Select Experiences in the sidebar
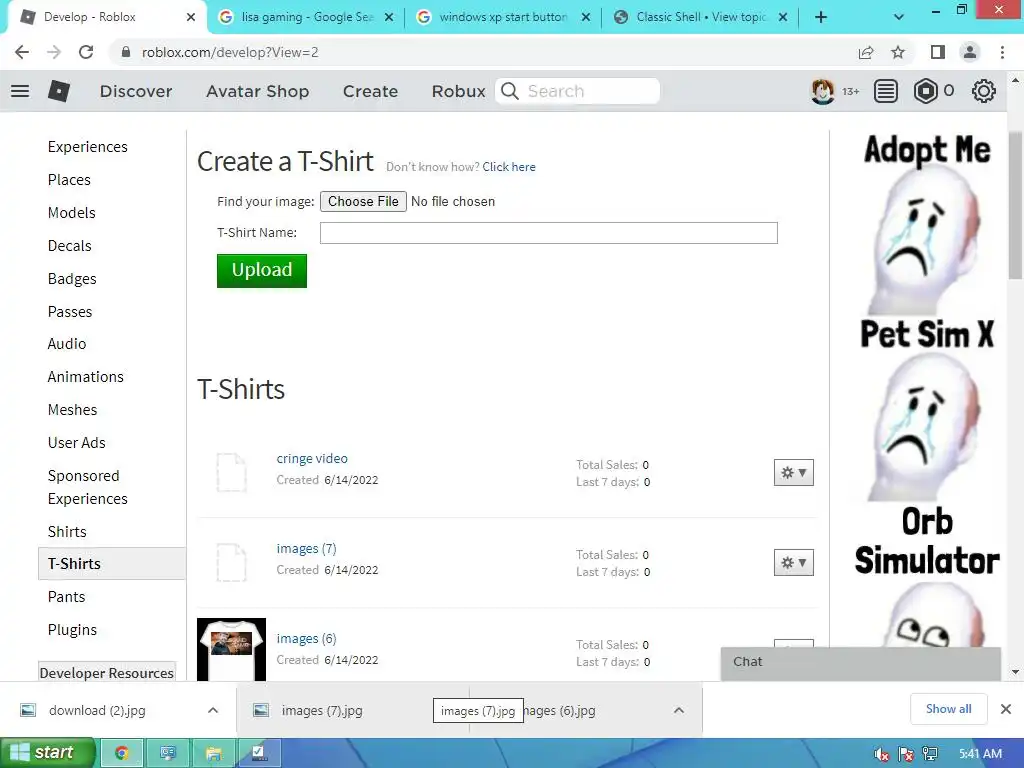The height and width of the screenshot is (768, 1024). 88,147
